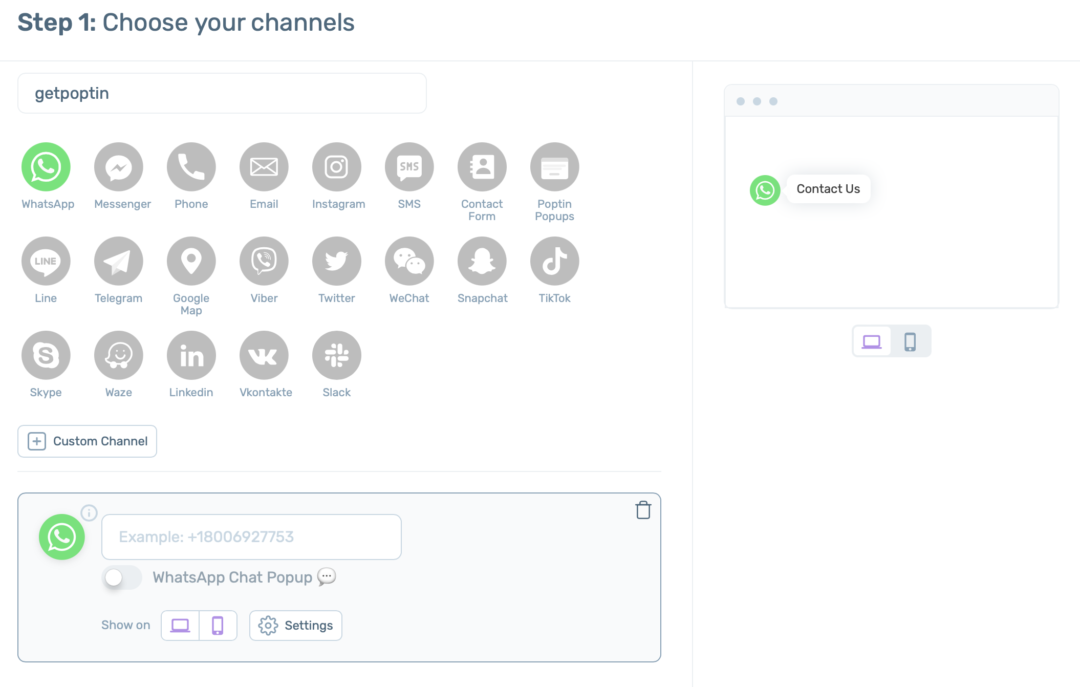Select the Telegram channel icon

(x=119, y=261)
